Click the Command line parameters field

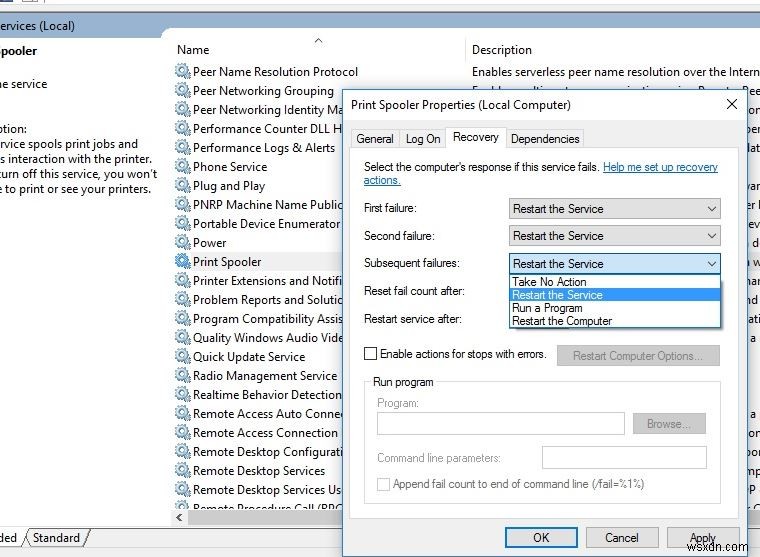click(624, 458)
